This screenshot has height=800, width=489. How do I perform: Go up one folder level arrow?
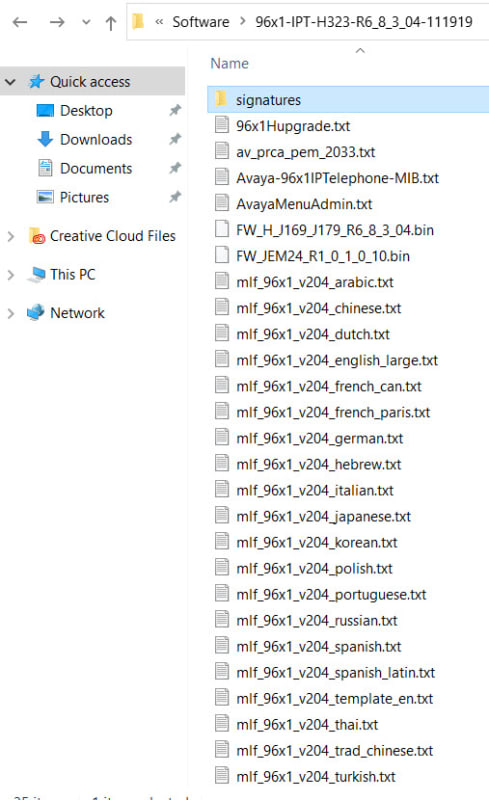(x=111, y=22)
